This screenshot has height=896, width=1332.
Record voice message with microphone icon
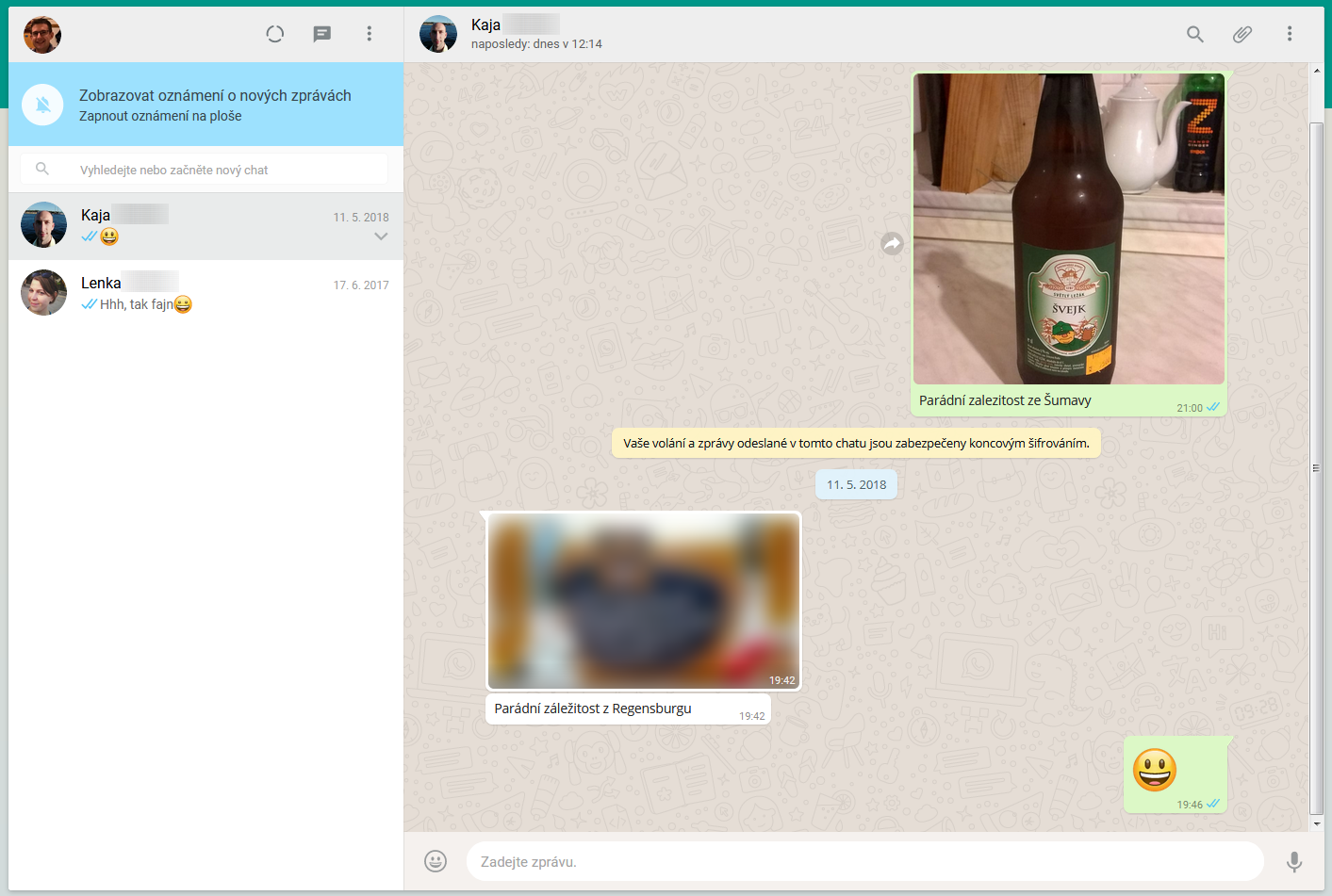(x=1294, y=861)
